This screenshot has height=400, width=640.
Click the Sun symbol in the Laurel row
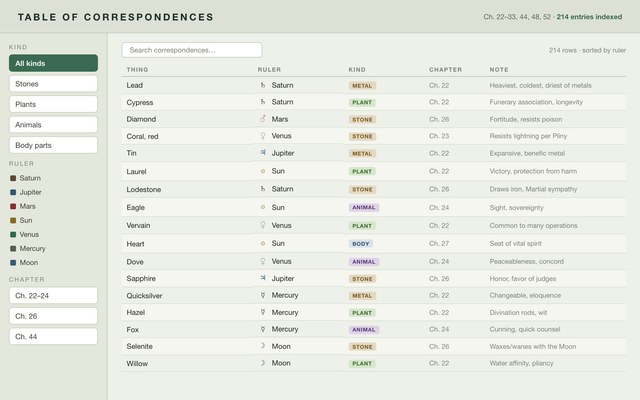(x=263, y=171)
